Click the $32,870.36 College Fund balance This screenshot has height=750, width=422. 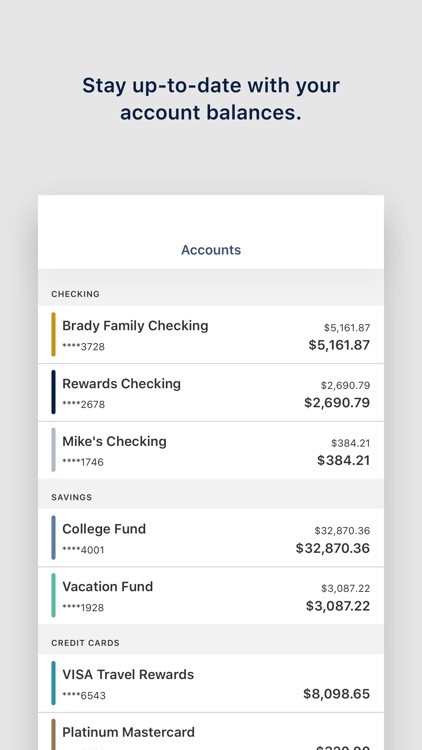[x=333, y=548]
